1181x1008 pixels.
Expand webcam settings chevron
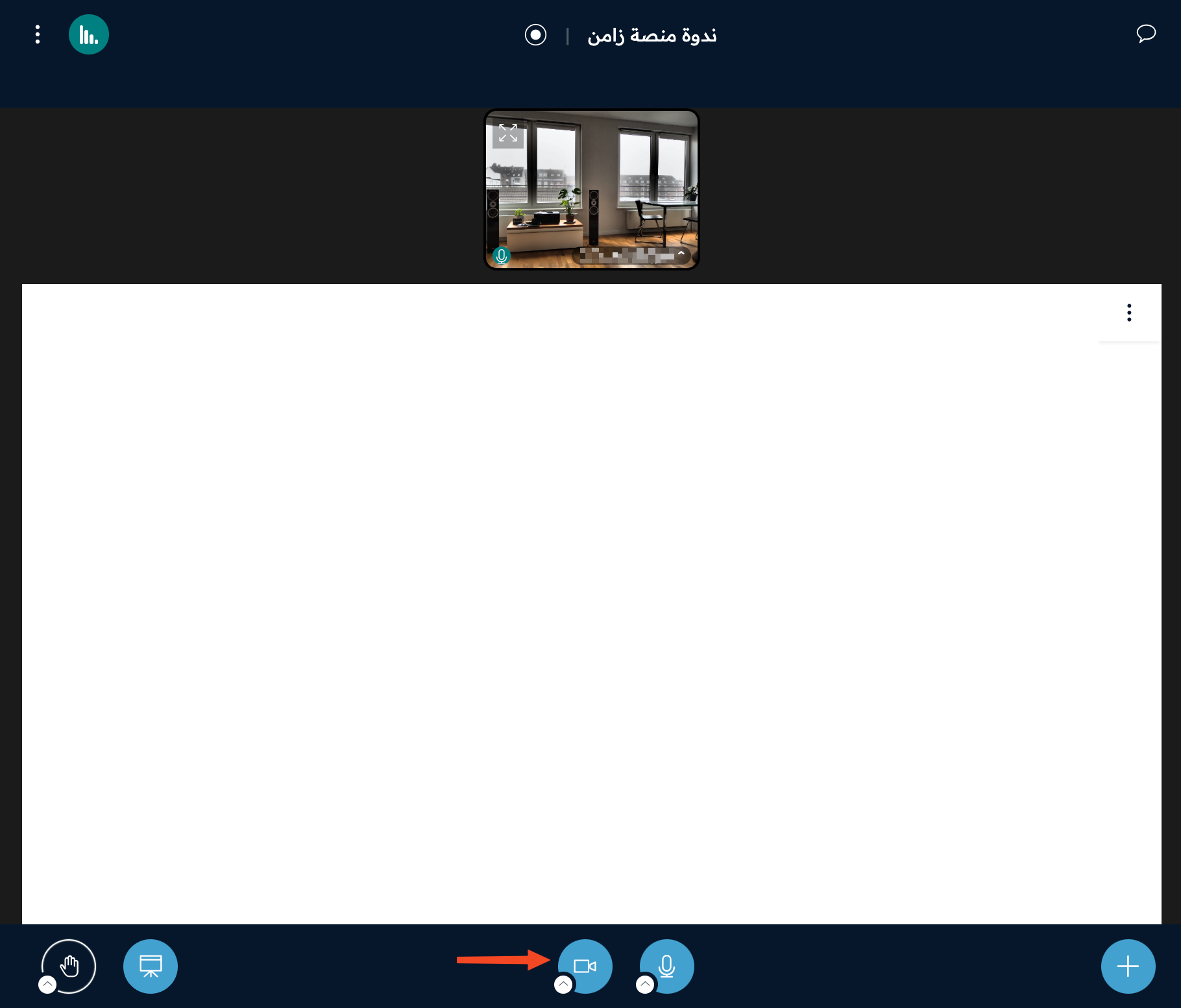[x=563, y=985]
